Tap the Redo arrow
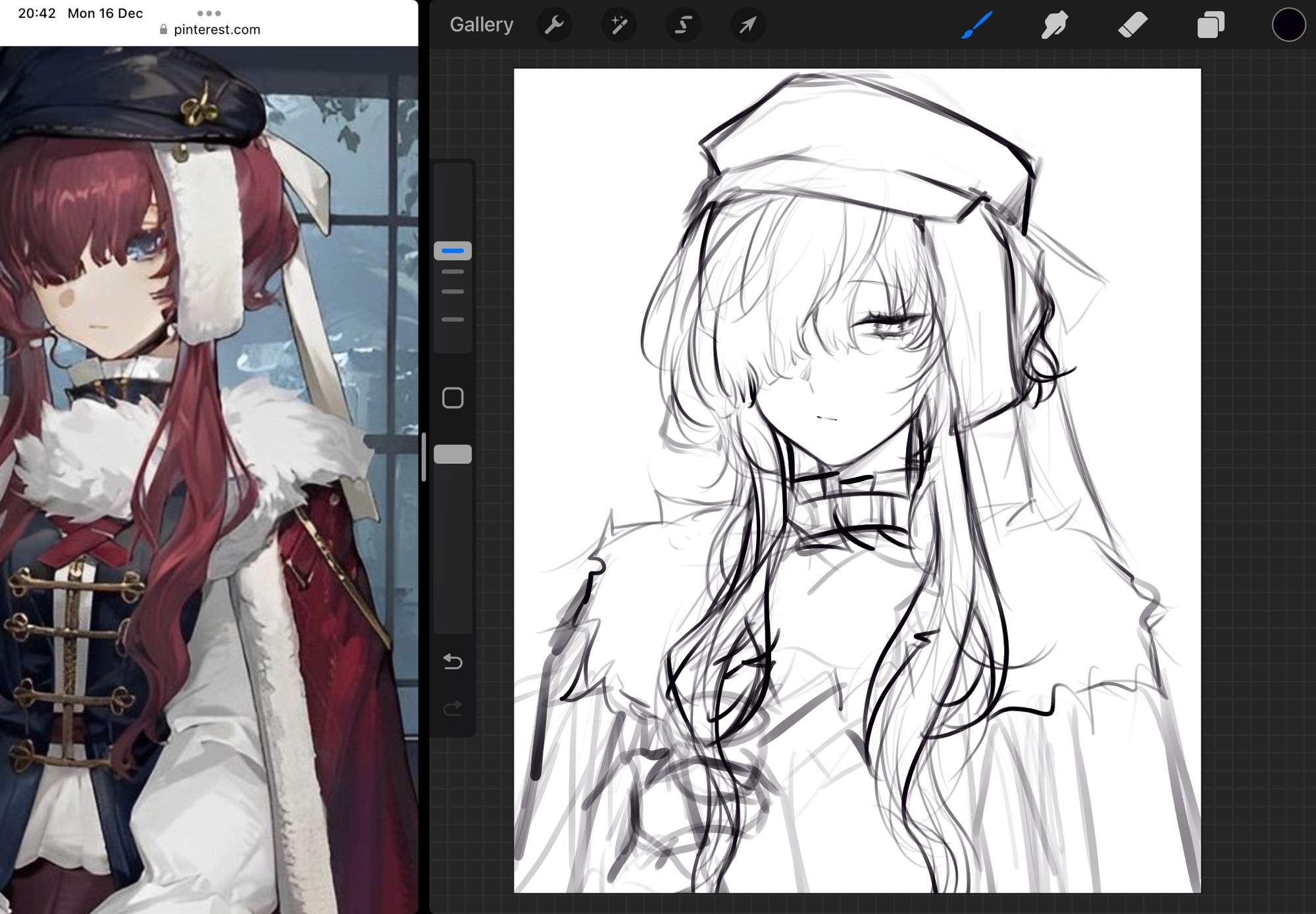Screen dimensions: 1316x914 pos(453,708)
